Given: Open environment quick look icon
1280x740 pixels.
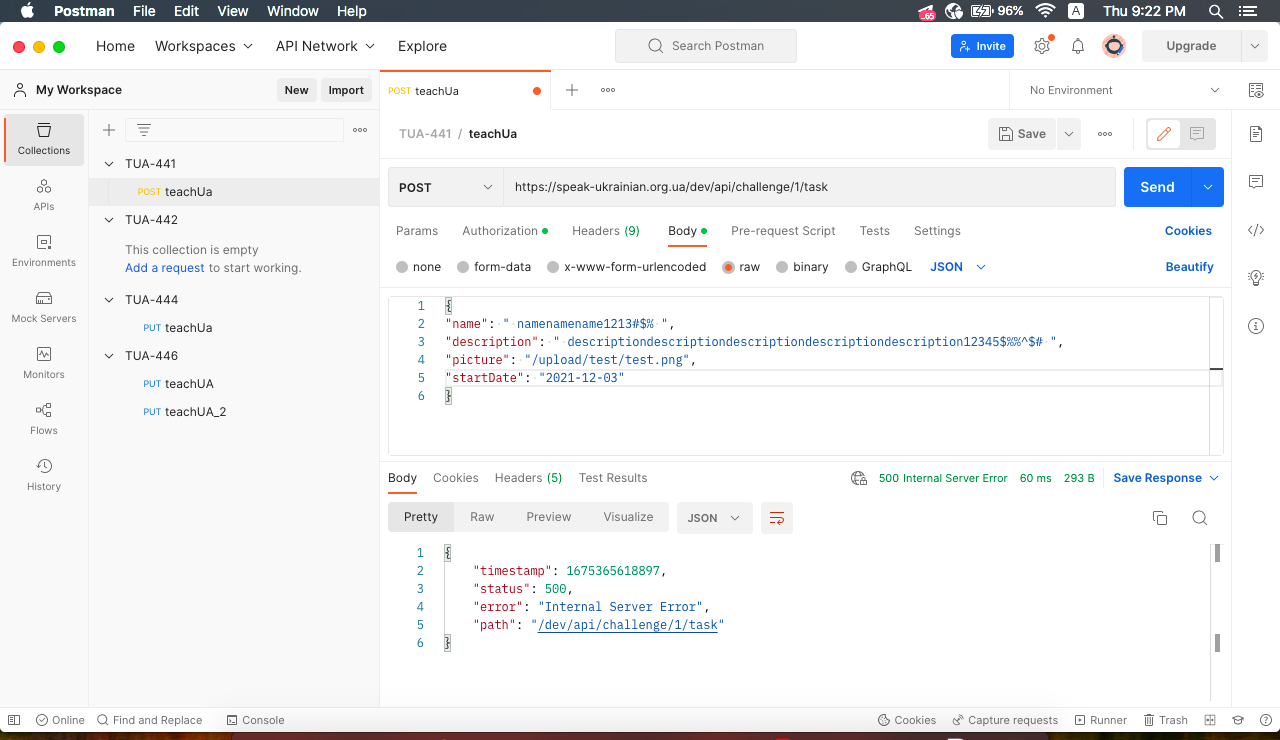Looking at the screenshot, I should point(1256,90).
